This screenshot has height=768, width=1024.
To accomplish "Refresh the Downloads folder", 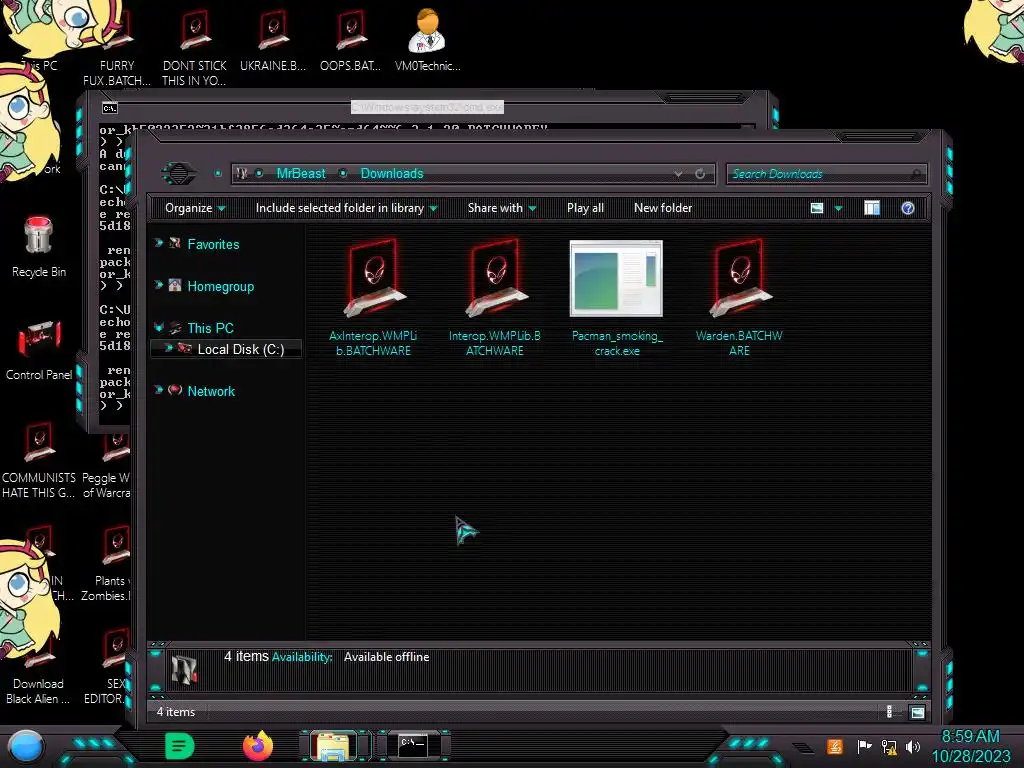I will pos(700,174).
